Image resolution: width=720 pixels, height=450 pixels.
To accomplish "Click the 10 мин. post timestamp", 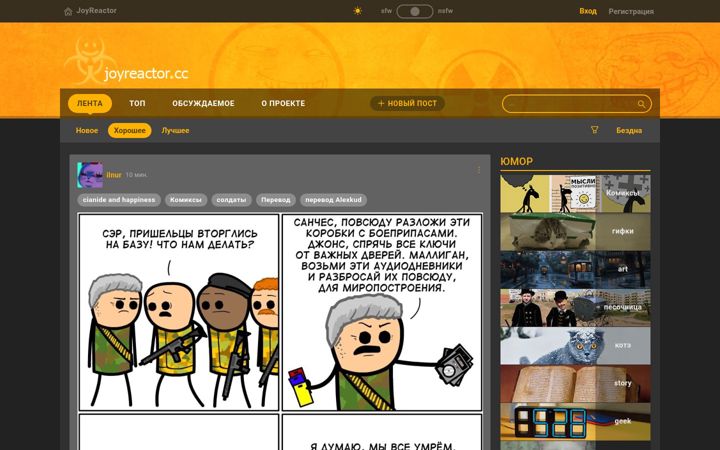I will coord(136,175).
